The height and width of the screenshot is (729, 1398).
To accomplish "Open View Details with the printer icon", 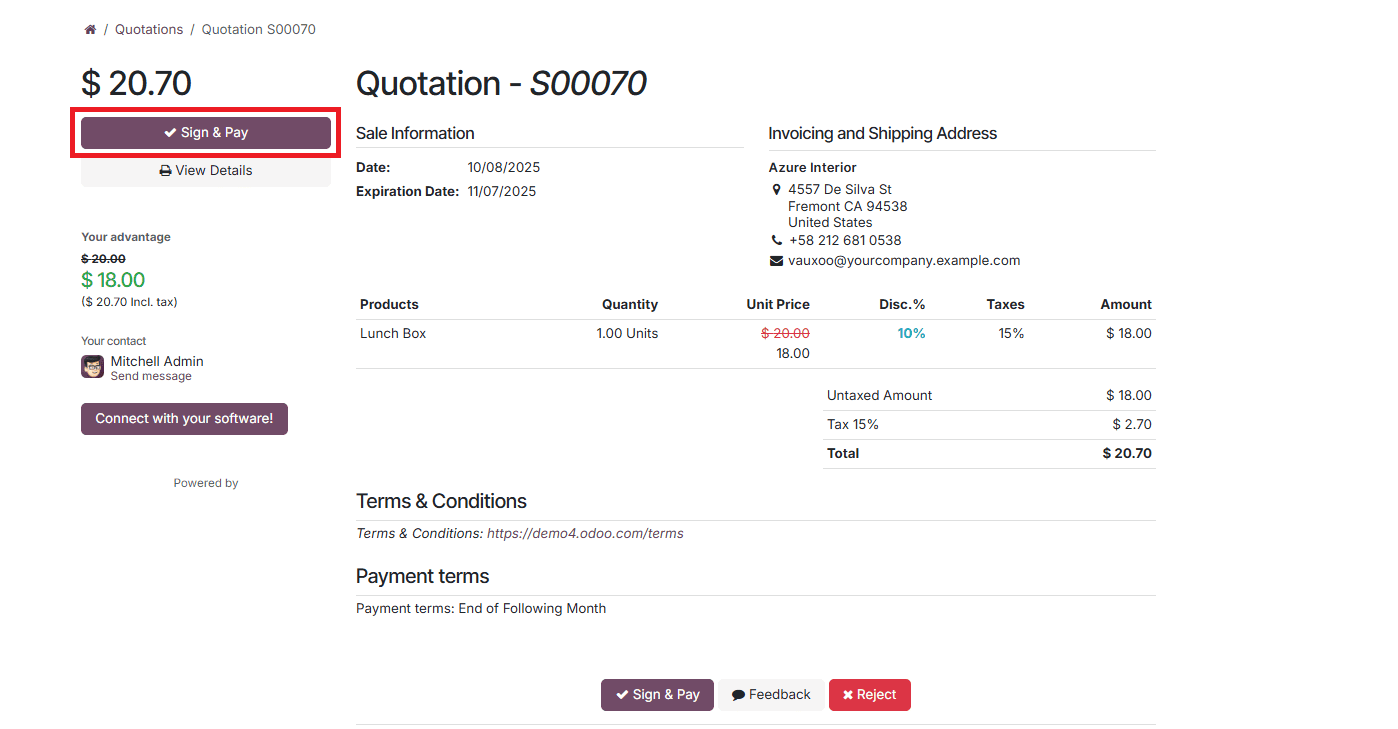I will coord(206,171).
